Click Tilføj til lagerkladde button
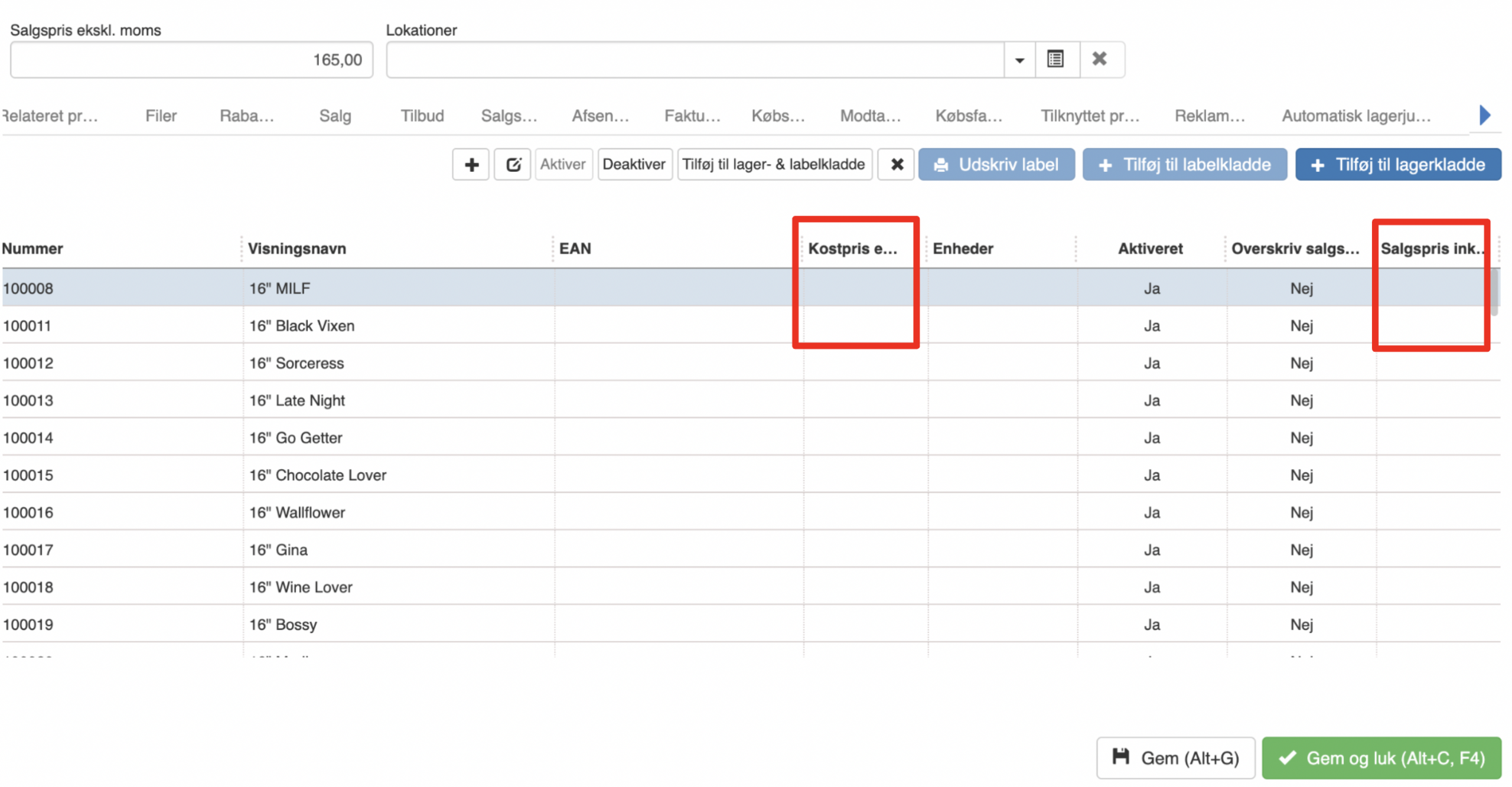 tap(1397, 164)
